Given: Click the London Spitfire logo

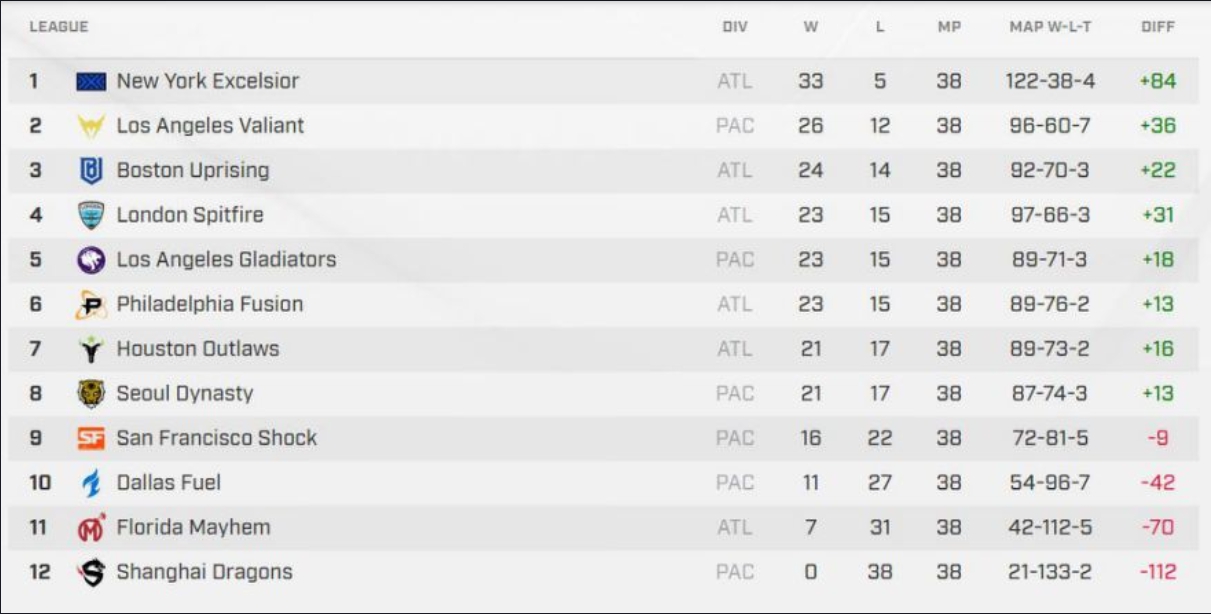Looking at the screenshot, I should (x=91, y=216).
